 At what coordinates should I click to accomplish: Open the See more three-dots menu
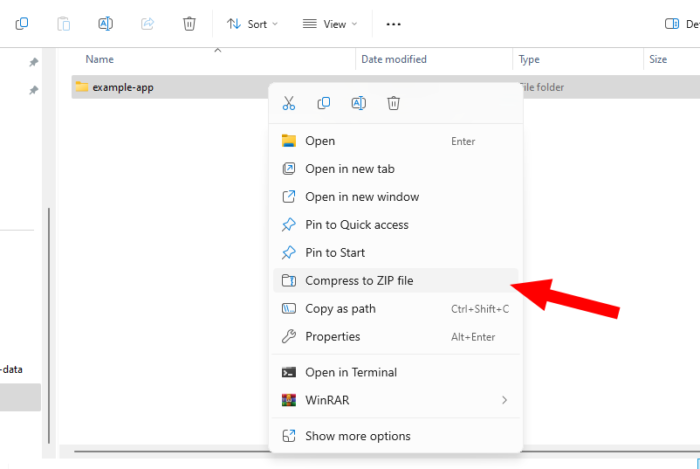tap(393, 24)
